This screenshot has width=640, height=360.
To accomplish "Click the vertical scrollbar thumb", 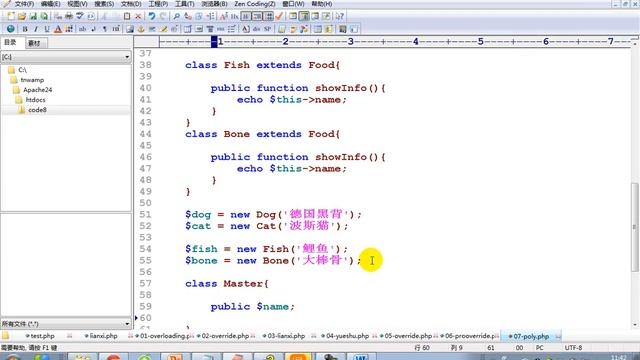I will click(x=634, y=227).
